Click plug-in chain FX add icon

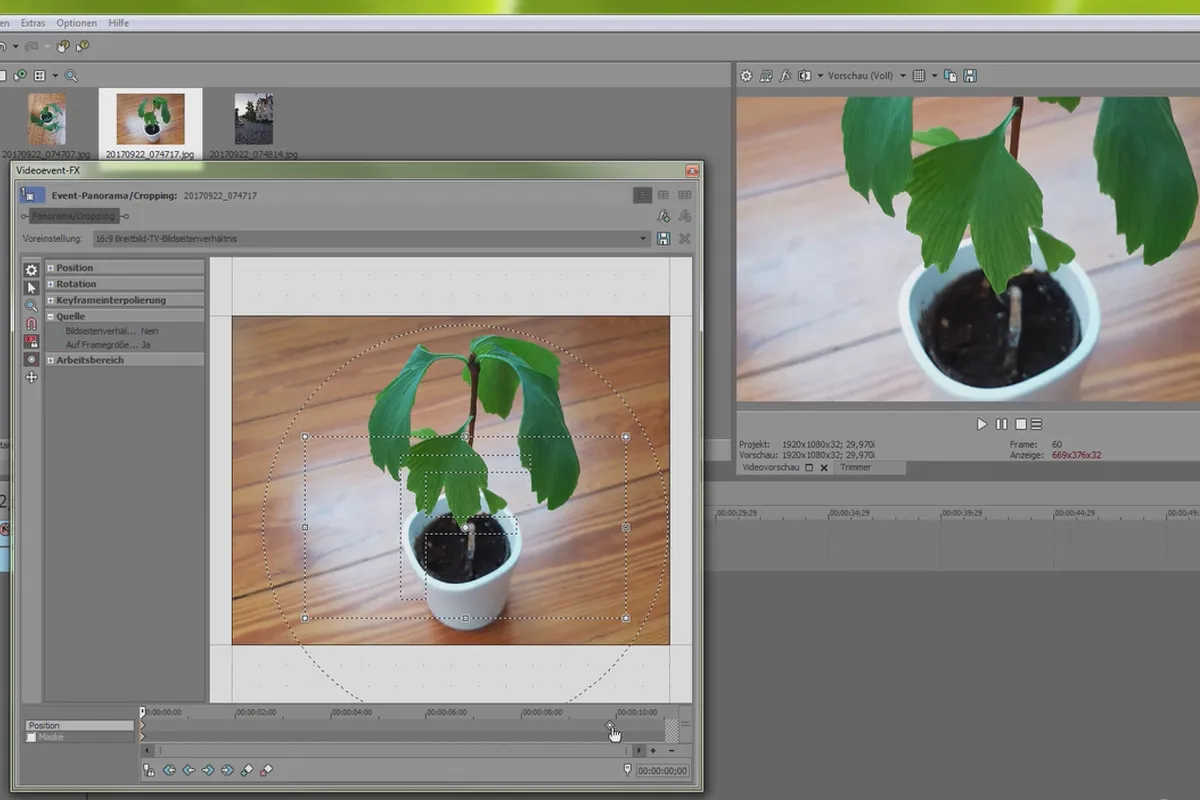pos(663,216)
